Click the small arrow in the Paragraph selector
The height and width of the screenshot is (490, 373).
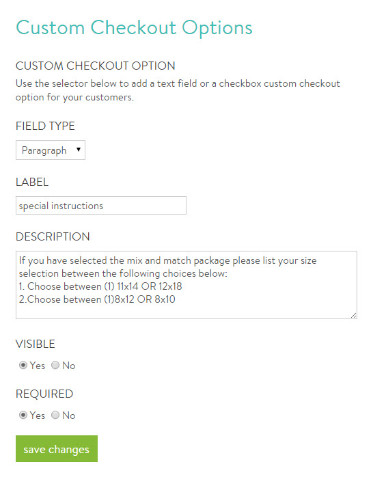click(x=78, y=149)
